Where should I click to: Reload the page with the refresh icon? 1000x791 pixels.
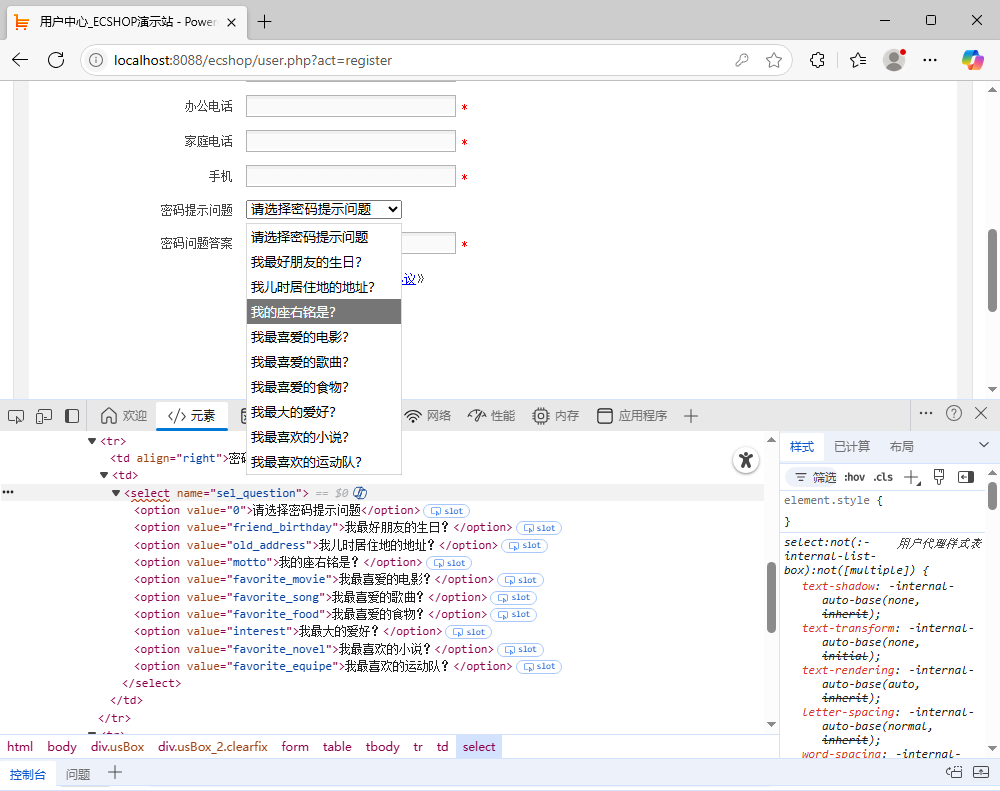pyautogui.click(x=56, y=60)
